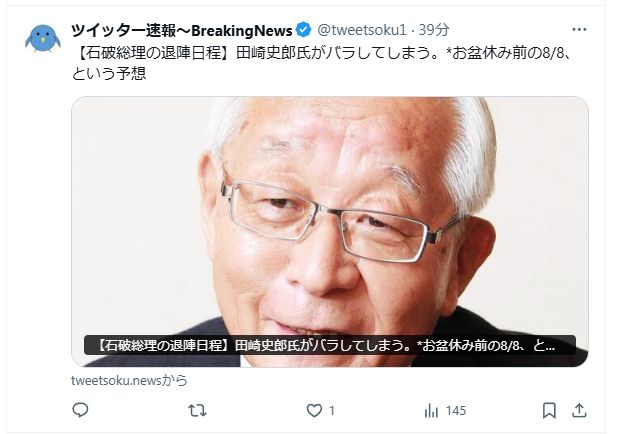
Task: Bookmark this tweet
Action: pos(549,411)
